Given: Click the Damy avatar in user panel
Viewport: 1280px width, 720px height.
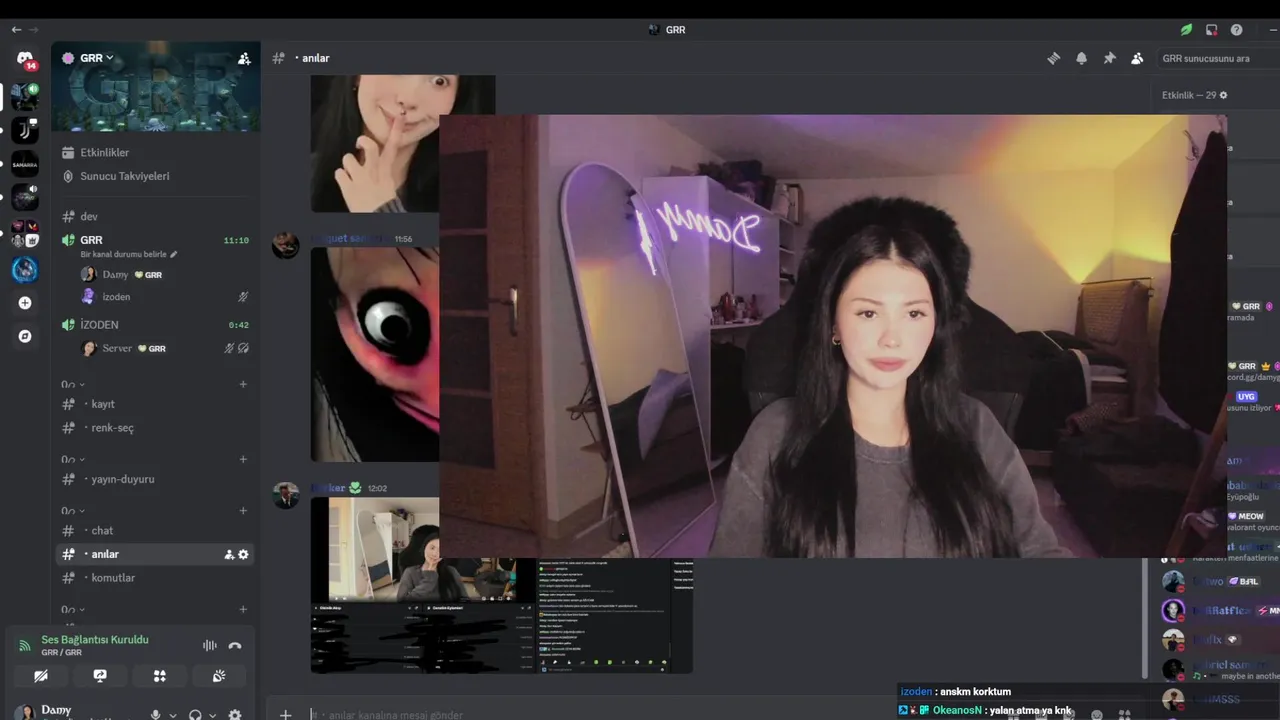Looking at the screenshot, I should [x=24, y=713].
